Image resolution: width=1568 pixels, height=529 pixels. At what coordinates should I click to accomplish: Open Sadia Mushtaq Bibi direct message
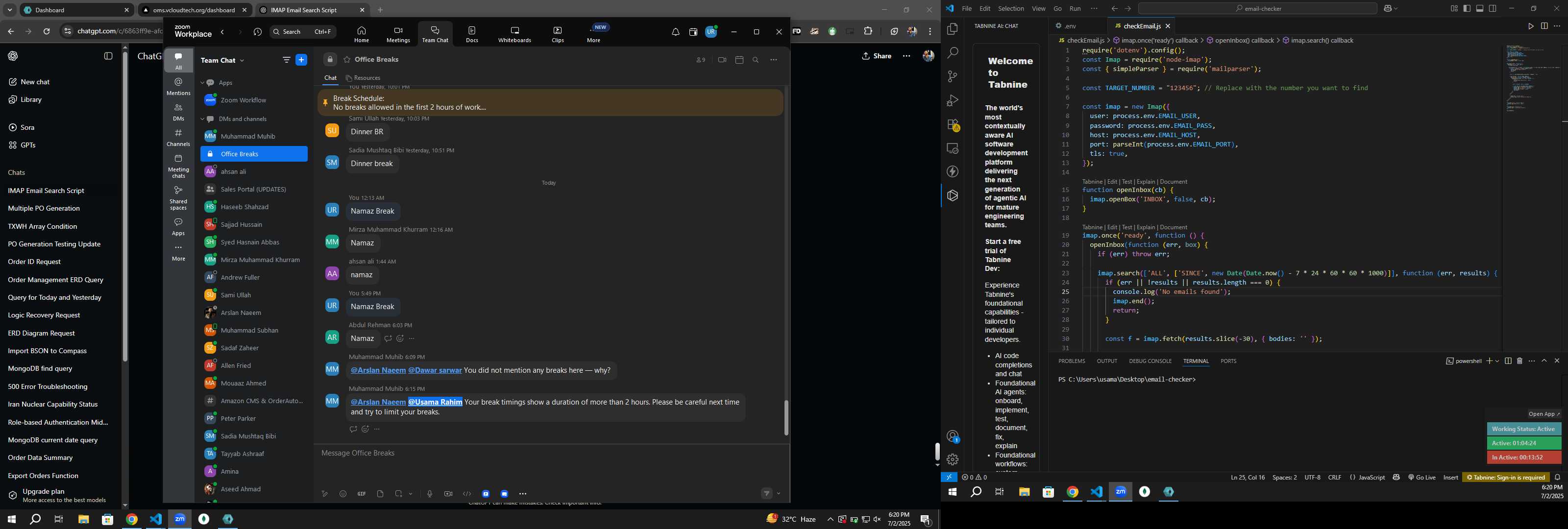pyautogui.click(x=248, y=436)
